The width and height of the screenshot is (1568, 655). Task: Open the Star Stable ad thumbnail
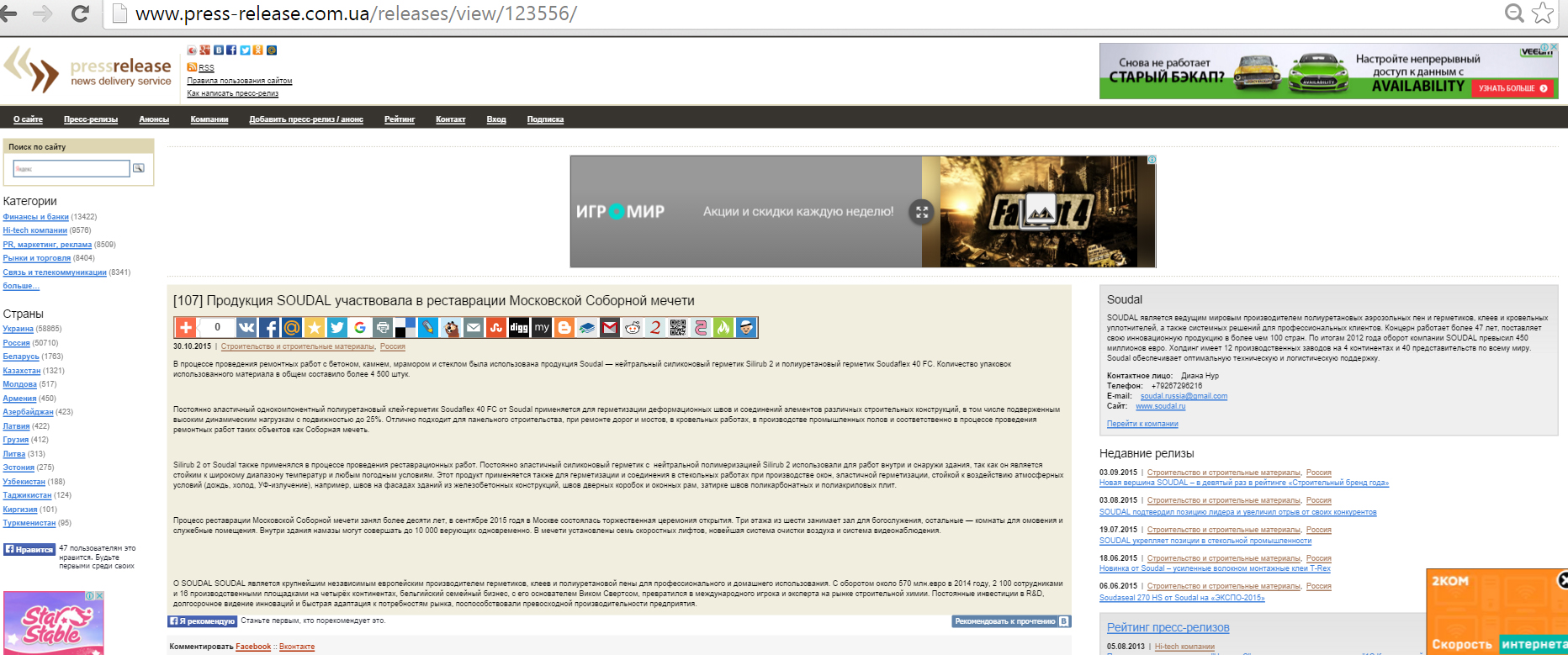click(53, 623)
